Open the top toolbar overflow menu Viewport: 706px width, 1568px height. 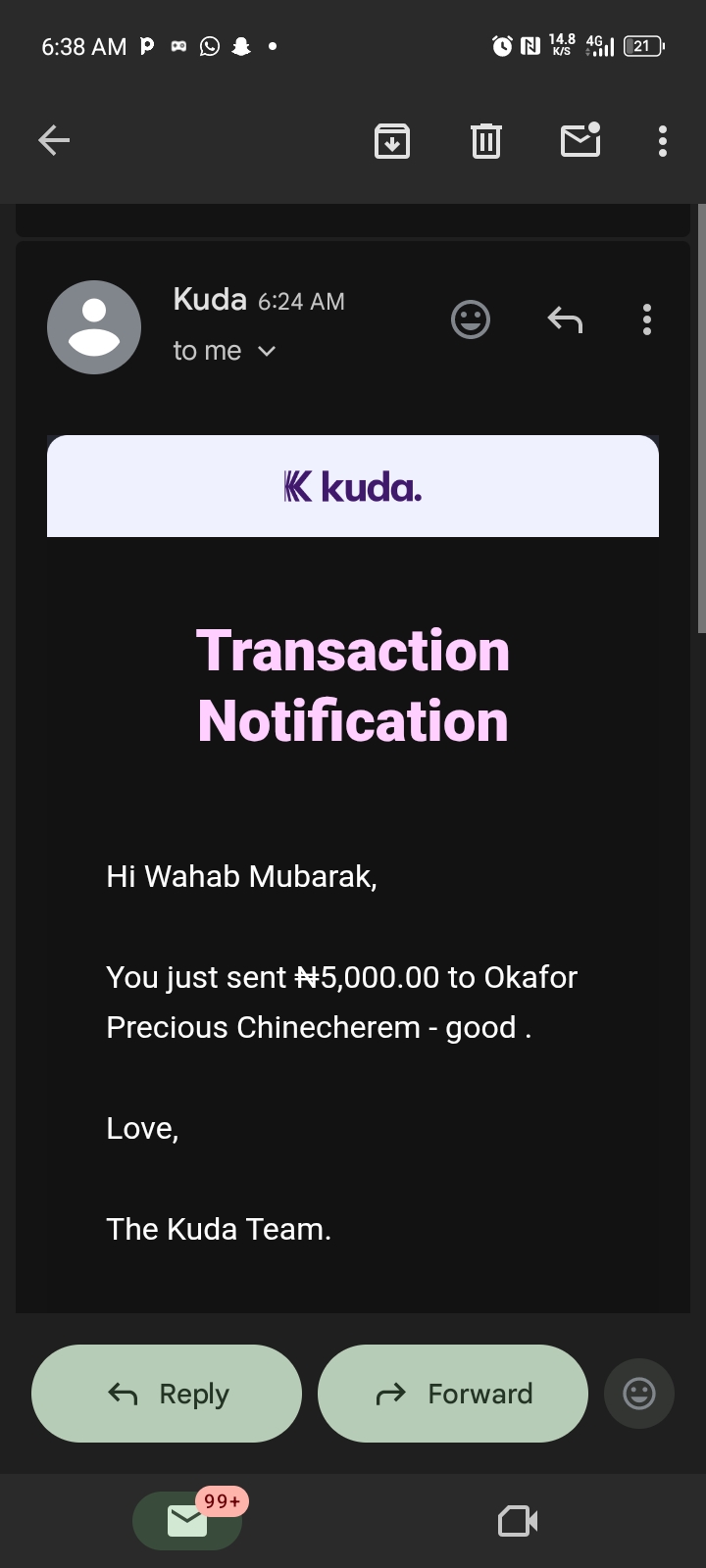[x=663, y=141]
